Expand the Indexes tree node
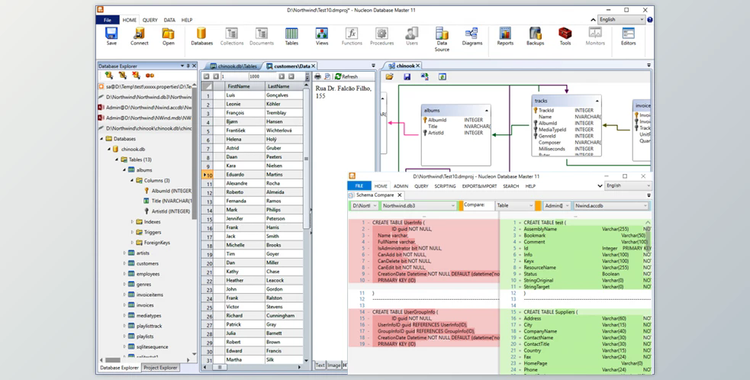Screen dimensions: 750x380 click(x=132, y=222)
